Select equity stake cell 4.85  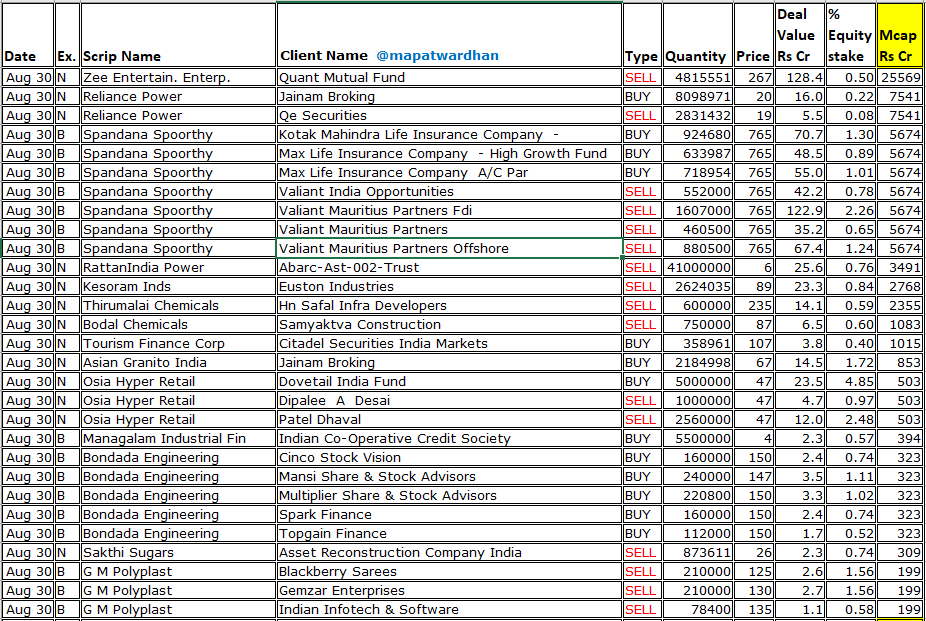[x=850, y=381]
